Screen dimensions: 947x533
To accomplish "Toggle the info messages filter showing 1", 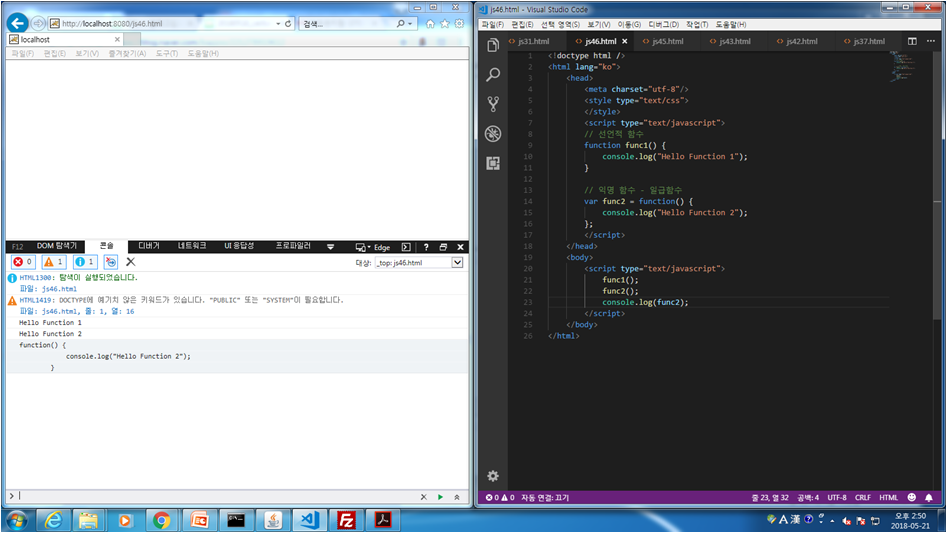I will point(85,261).
